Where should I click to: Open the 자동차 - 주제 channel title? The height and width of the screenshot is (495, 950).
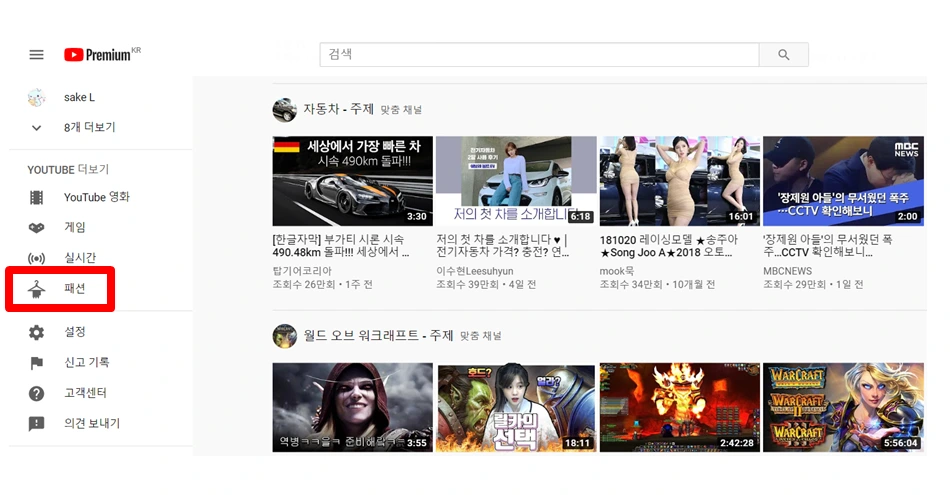(339, 109)
